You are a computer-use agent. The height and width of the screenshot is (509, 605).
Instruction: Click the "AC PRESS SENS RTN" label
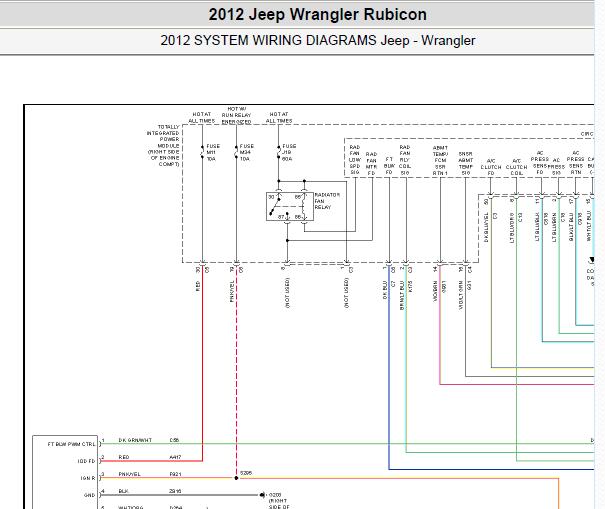pyautogui.click(x=576, y=162)
